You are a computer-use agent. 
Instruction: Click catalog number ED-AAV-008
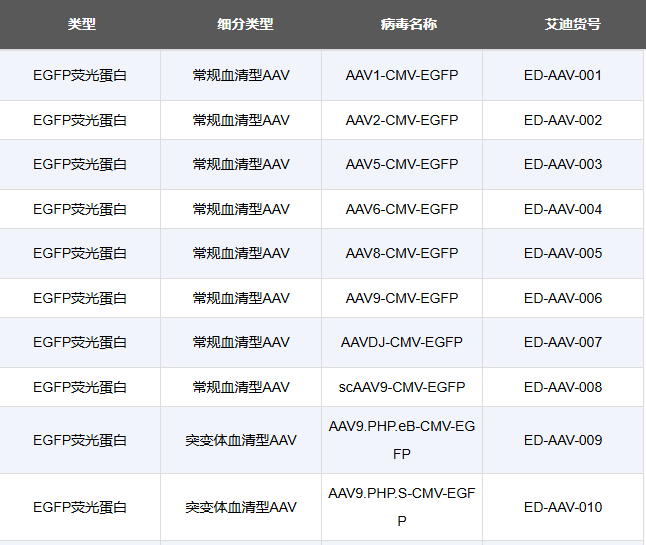pyautogui.click(x=563, y=387)
